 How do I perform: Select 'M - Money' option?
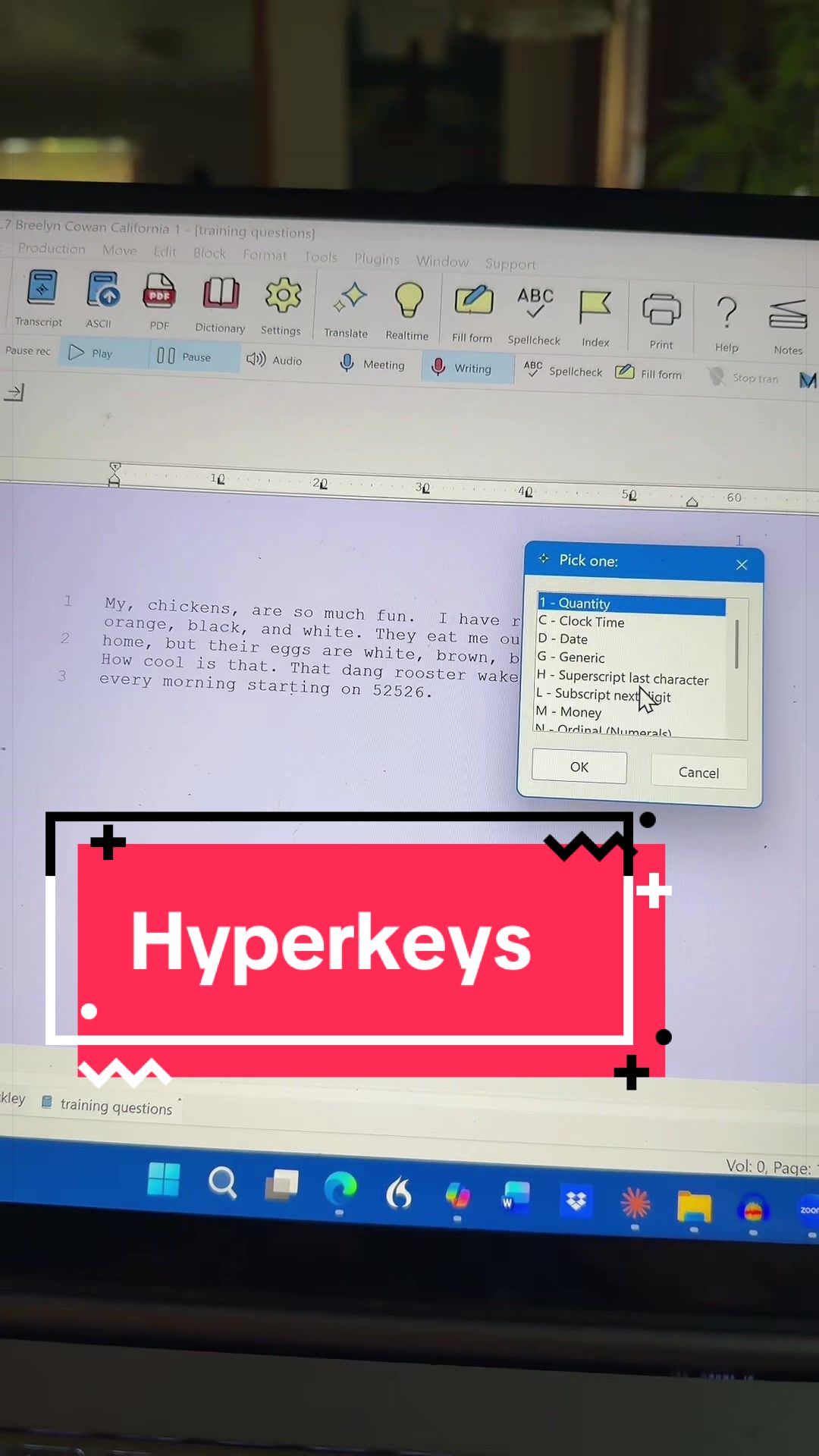(569, 711)
